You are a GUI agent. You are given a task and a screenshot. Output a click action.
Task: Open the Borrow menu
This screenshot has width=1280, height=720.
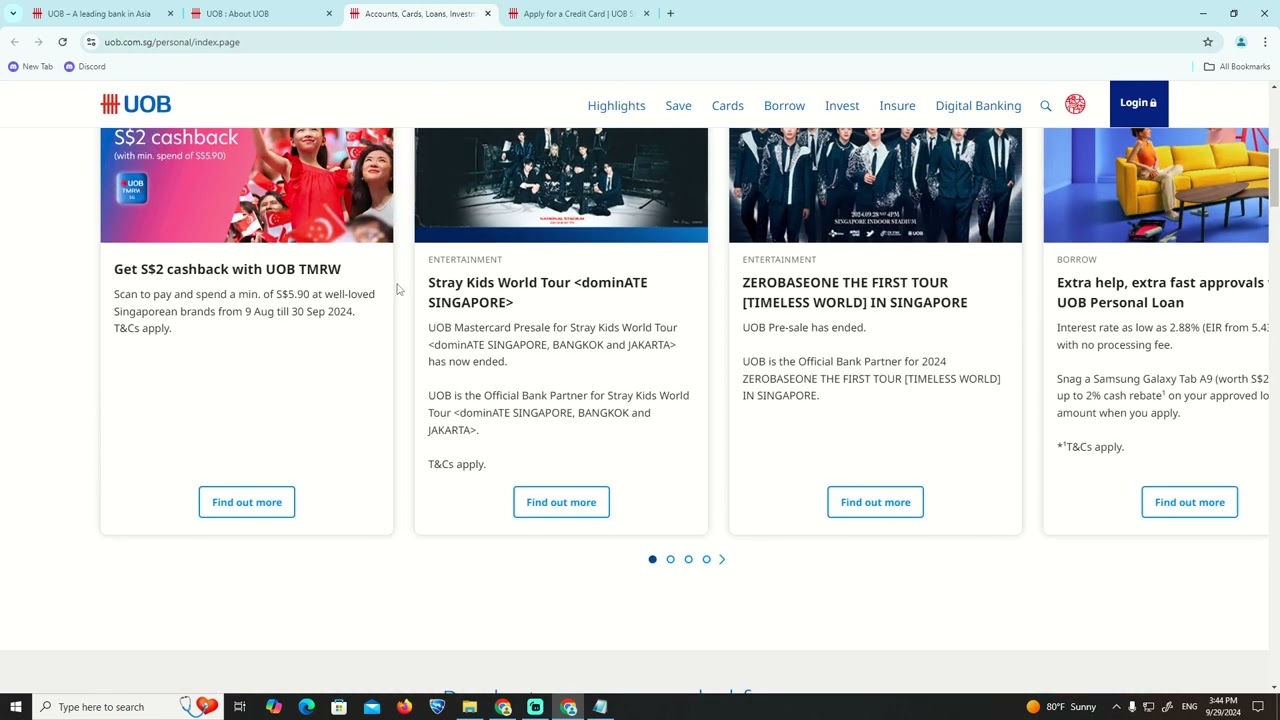tap(784, 105)
